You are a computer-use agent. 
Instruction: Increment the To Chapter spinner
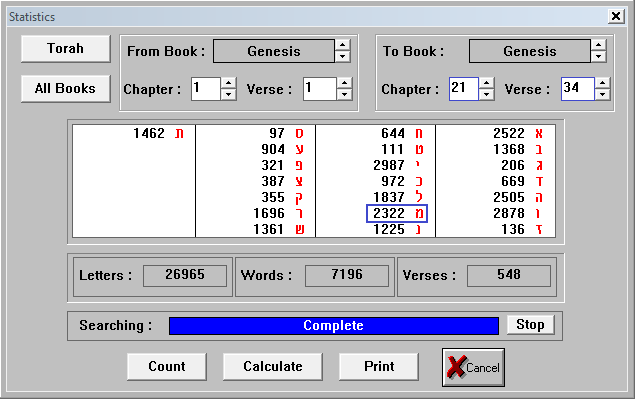coord(486,83)
